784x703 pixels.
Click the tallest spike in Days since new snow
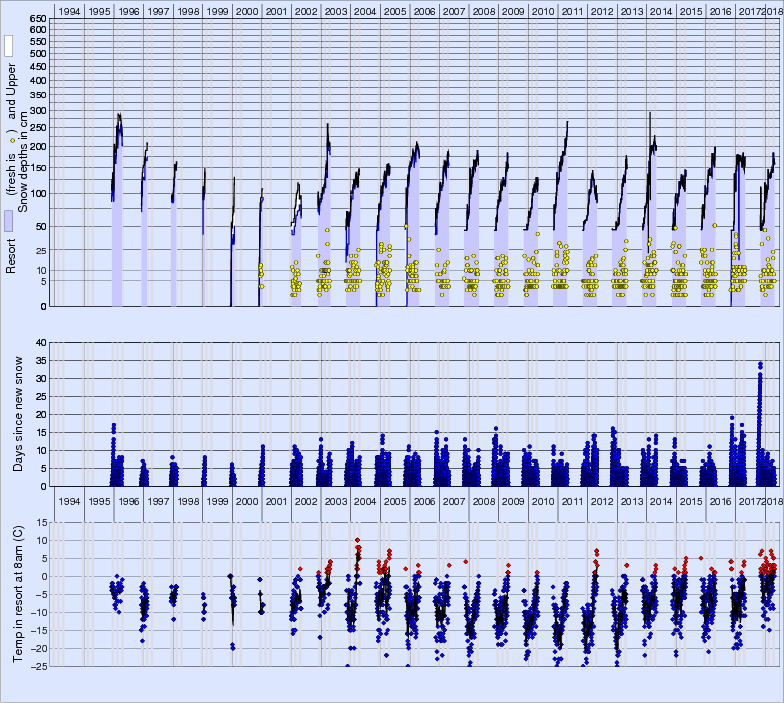click(x=760, y=365)
